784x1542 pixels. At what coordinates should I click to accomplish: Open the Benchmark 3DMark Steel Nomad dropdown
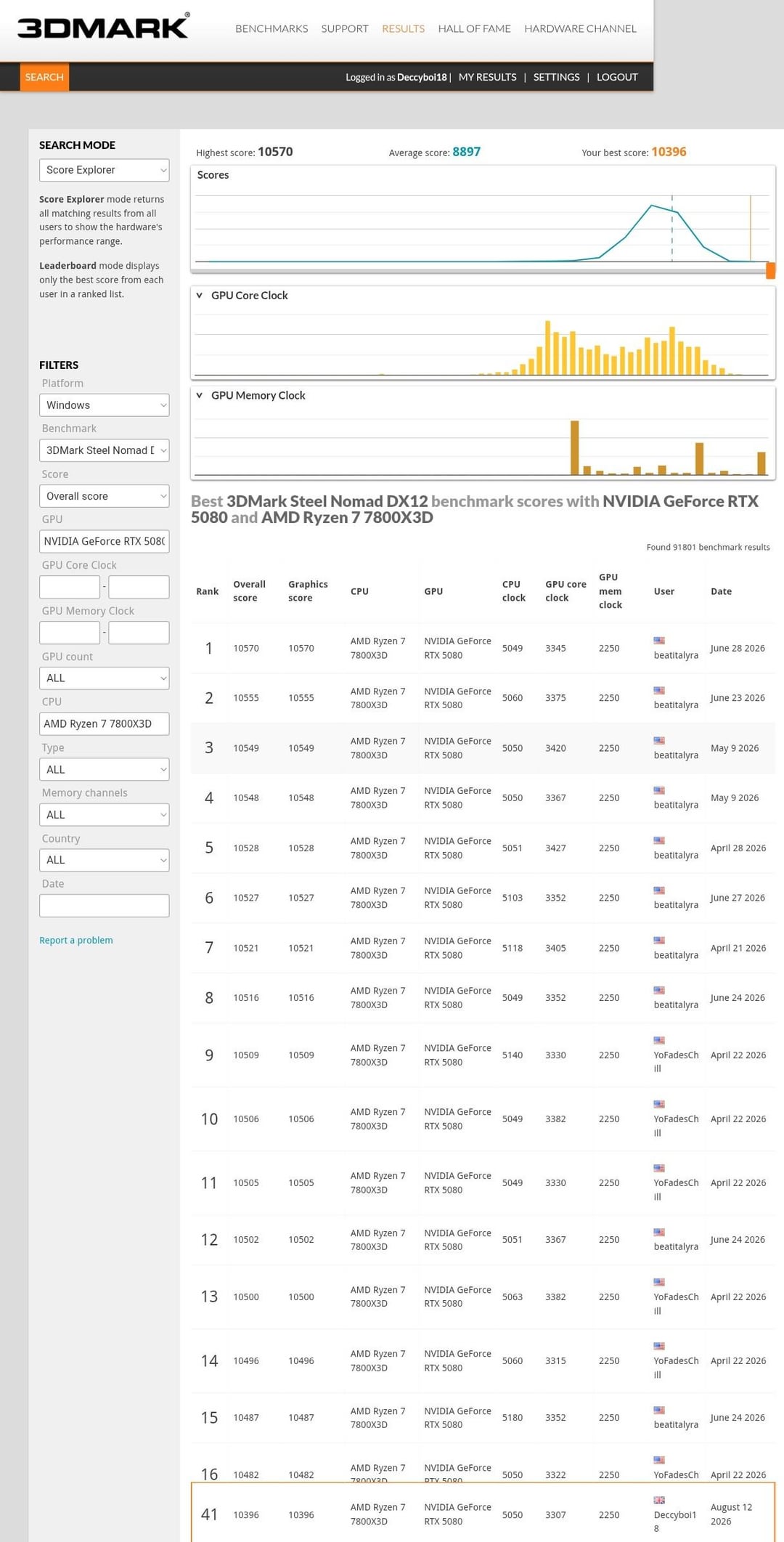[x=104, y=450]
